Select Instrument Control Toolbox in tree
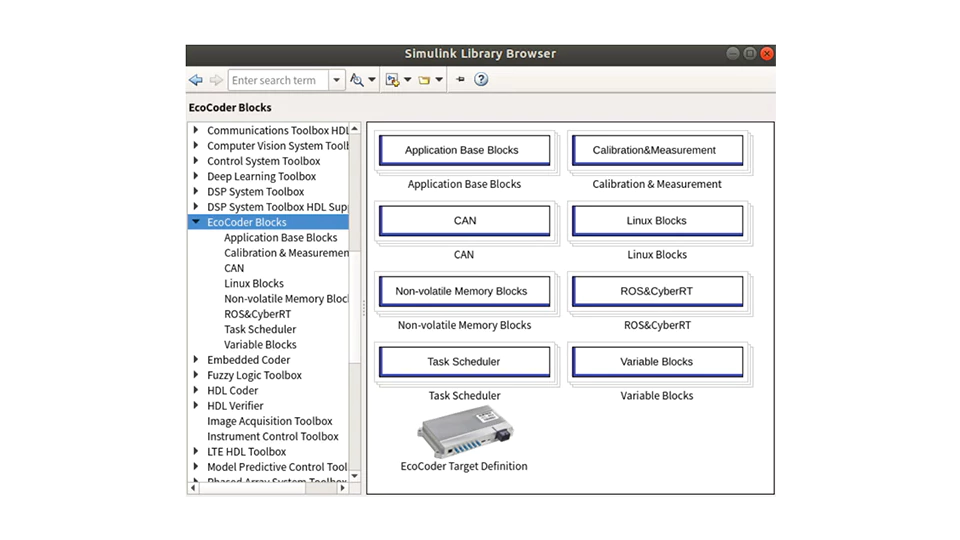This screenshot has width=960, height=540. pyautogui.click(x=272, y=437)
